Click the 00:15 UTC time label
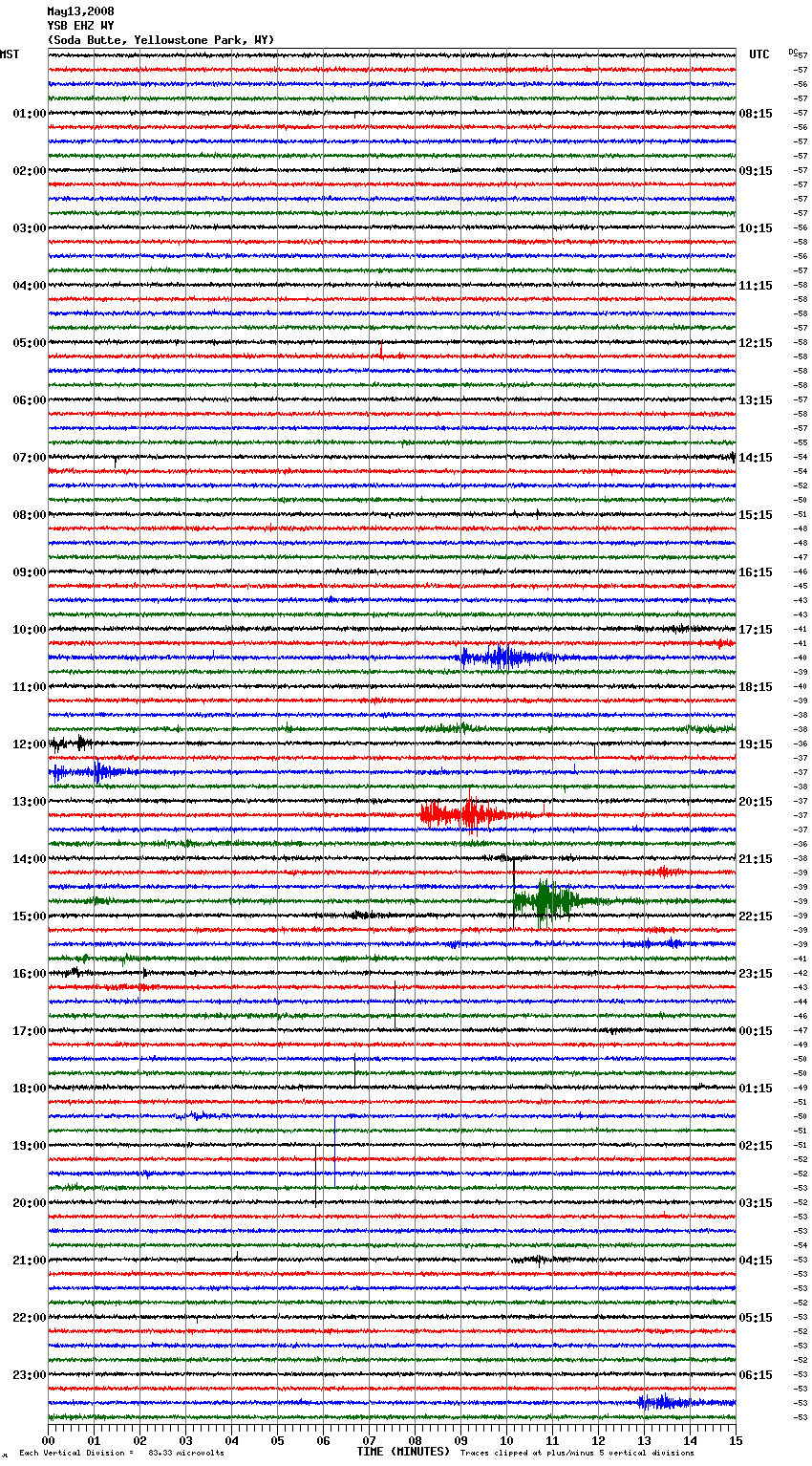 (x=756, y=1031)
